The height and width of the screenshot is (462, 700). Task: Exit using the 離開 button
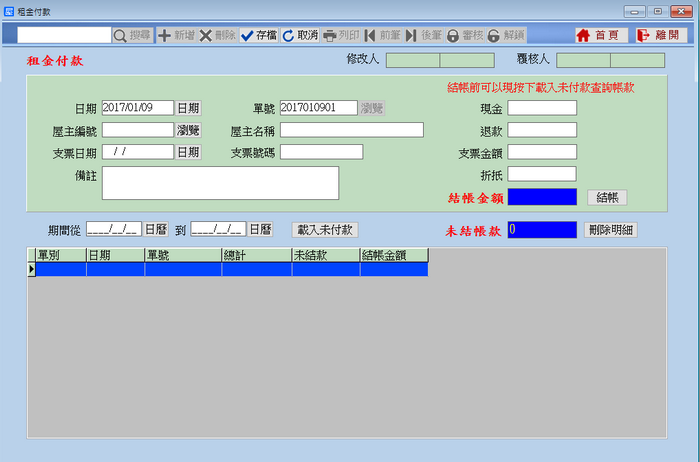[x=662, y=35]
